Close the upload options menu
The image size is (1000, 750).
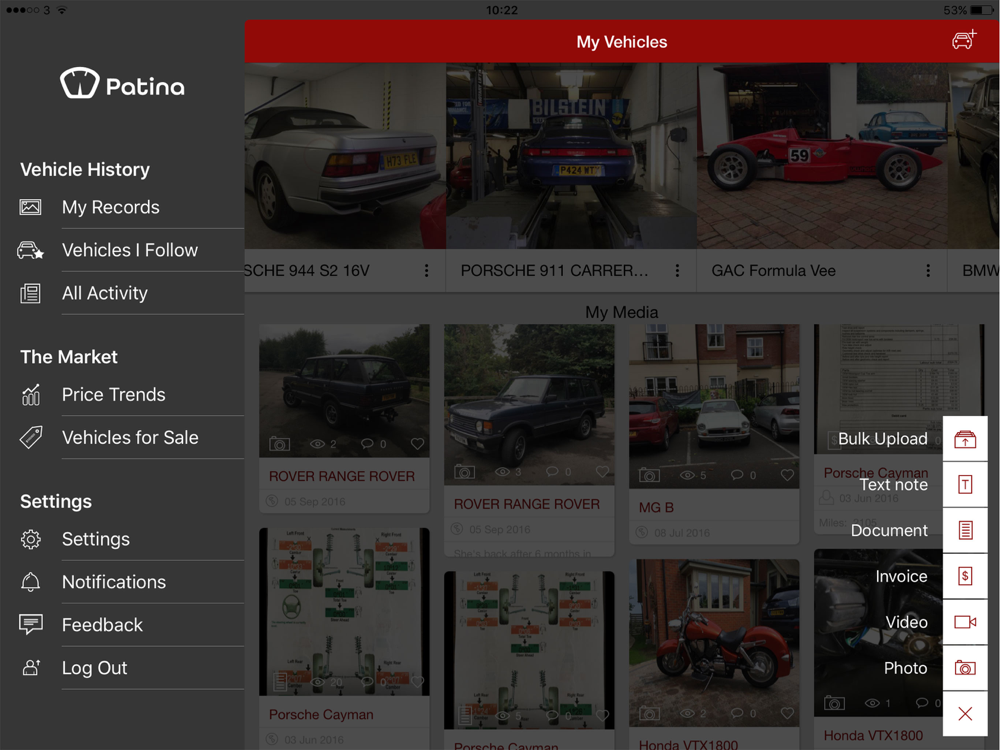coord(965,714)
